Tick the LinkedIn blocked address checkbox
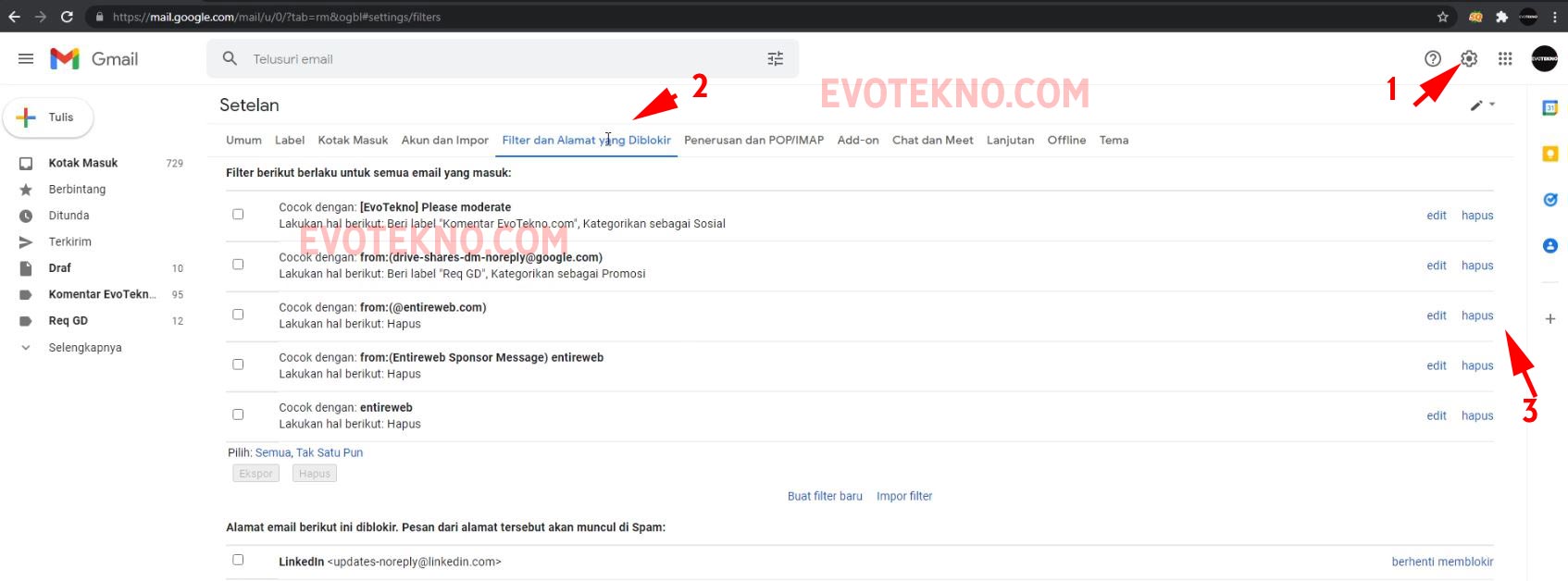Image resolution: width=1568 pixels, height=581 pixels. click(x=238, y=560)
